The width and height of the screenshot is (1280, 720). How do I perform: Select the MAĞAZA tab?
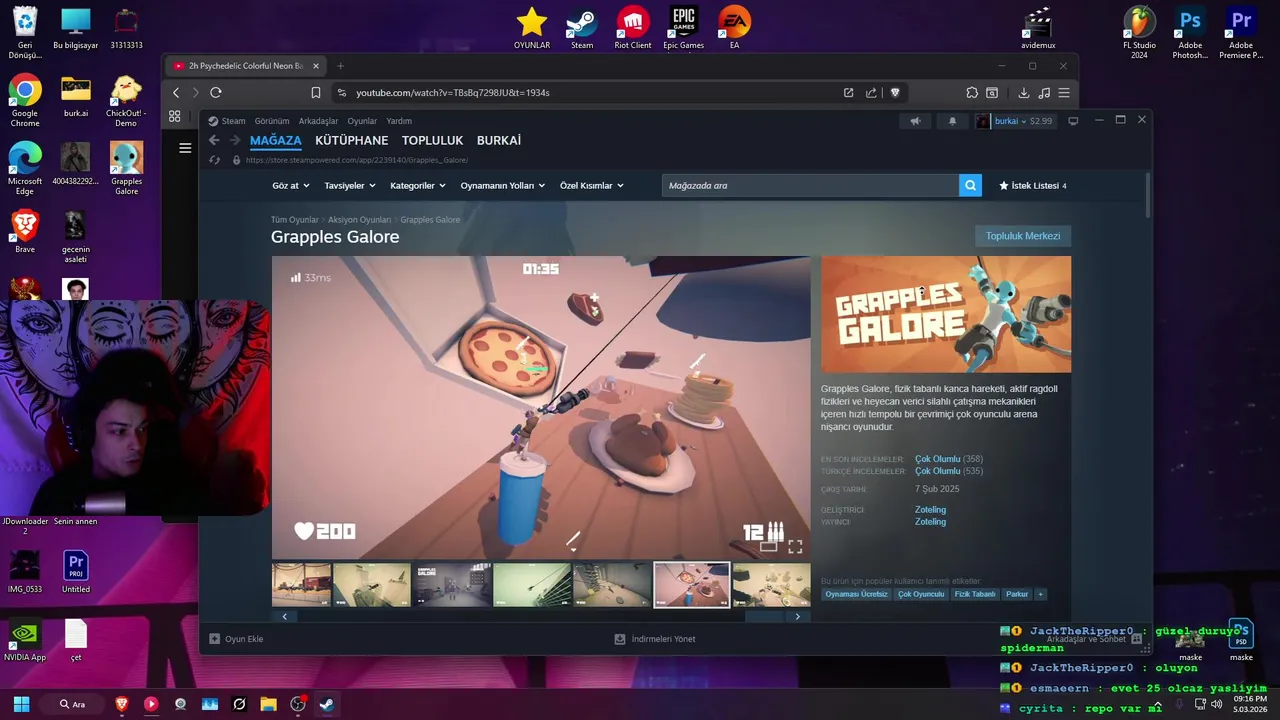[x=275, y=140]
